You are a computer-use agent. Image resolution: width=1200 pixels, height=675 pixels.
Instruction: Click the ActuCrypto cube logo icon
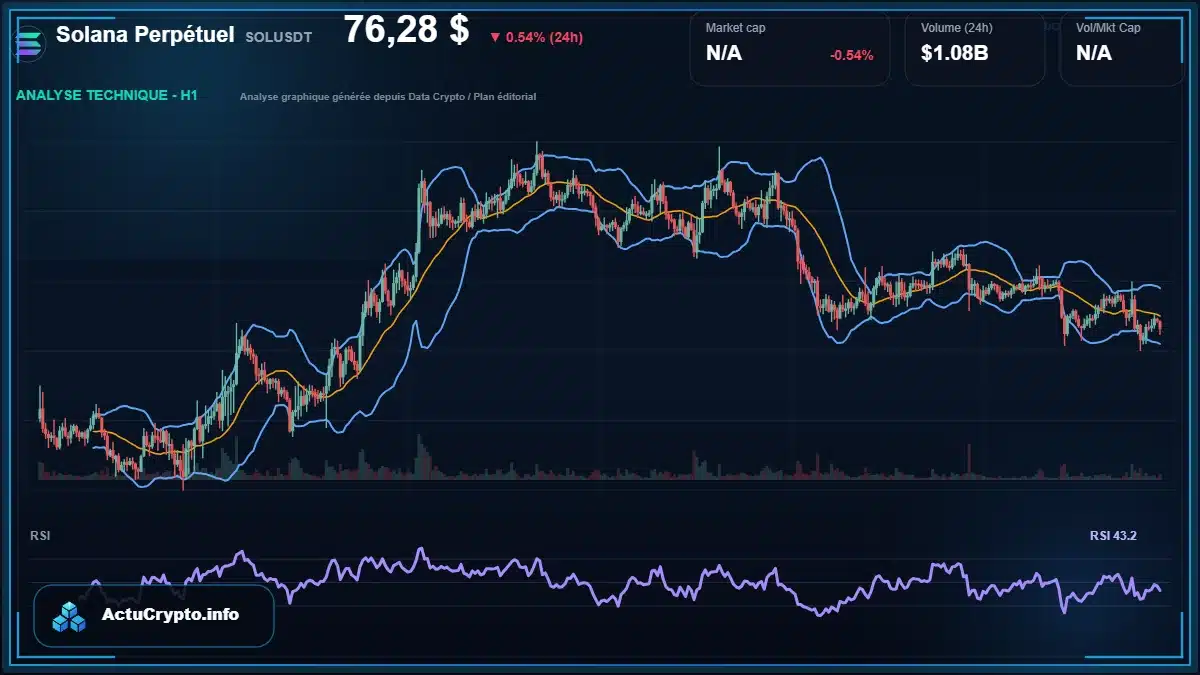tap(70, 617)
